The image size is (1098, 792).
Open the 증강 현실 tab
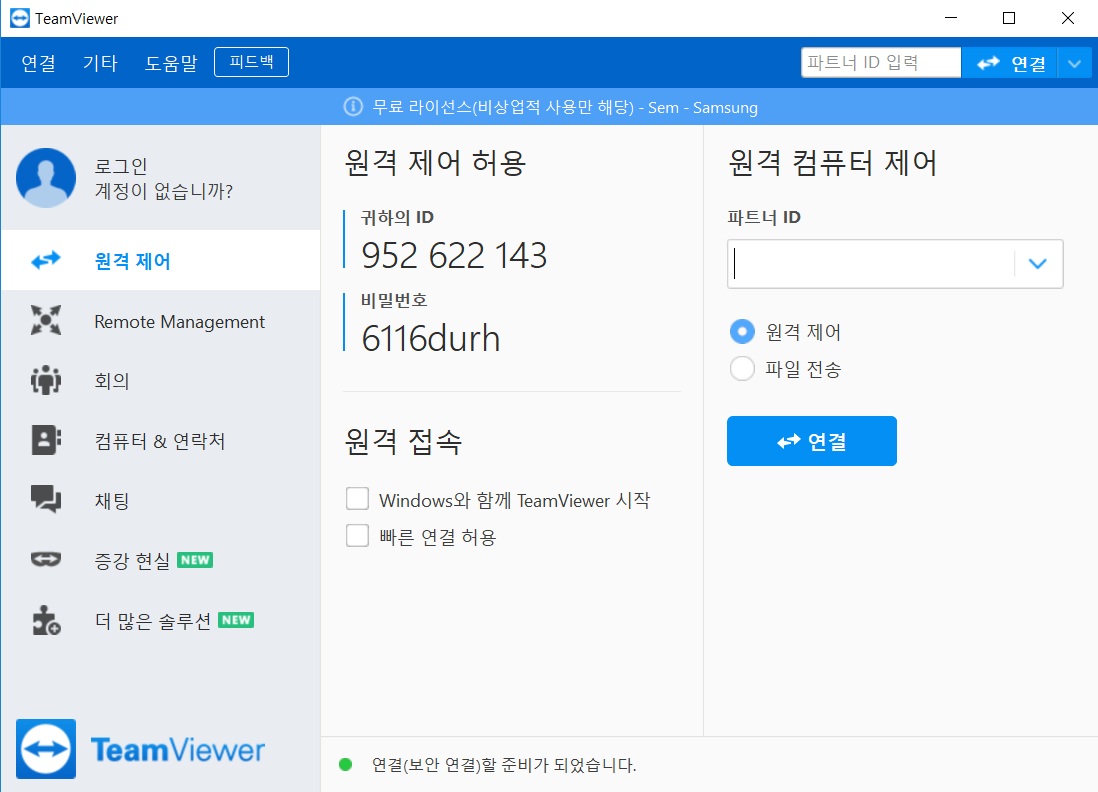click(x=160, y=560)
